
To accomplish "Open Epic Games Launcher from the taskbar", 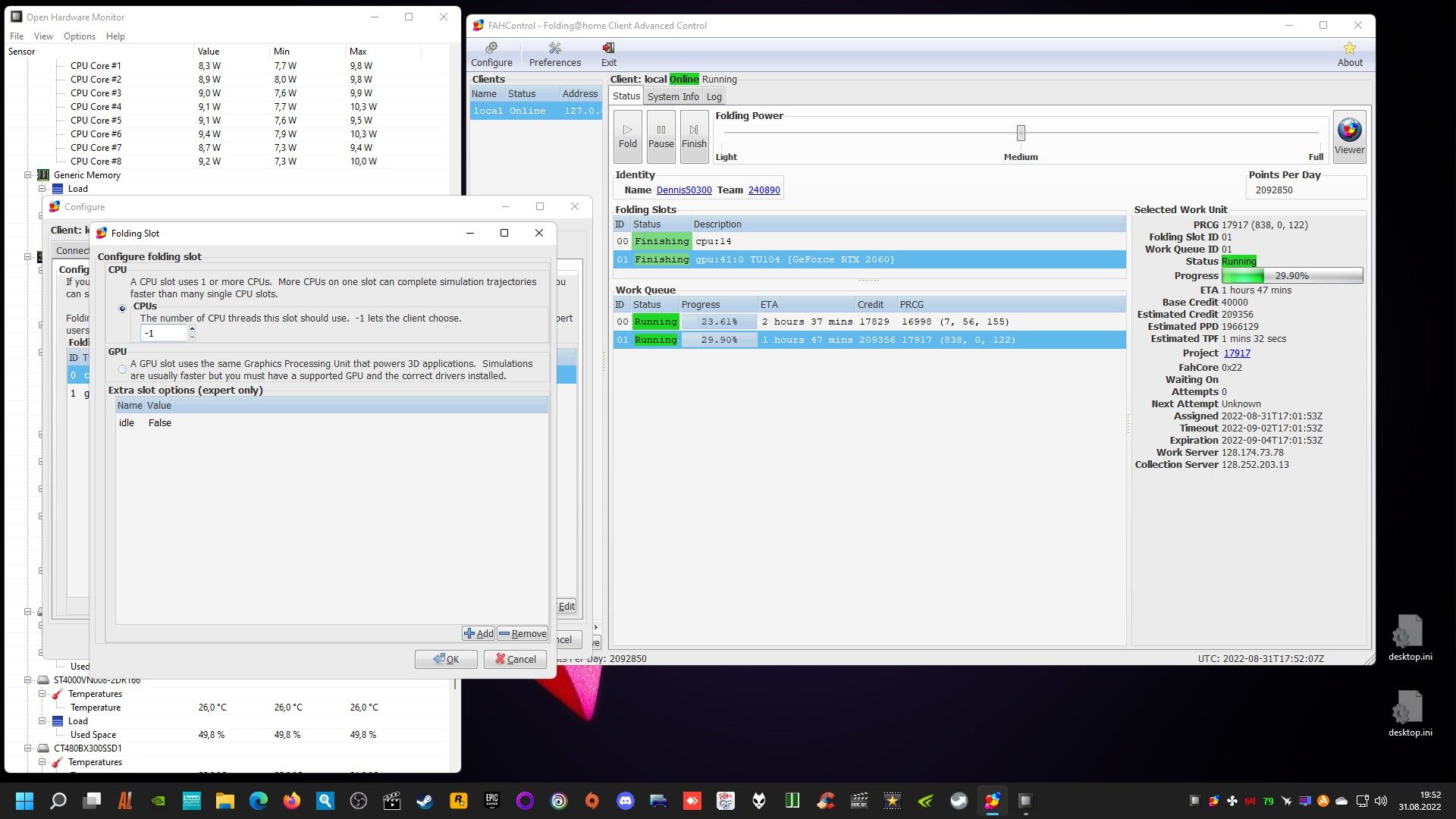I will click(492, 801).
